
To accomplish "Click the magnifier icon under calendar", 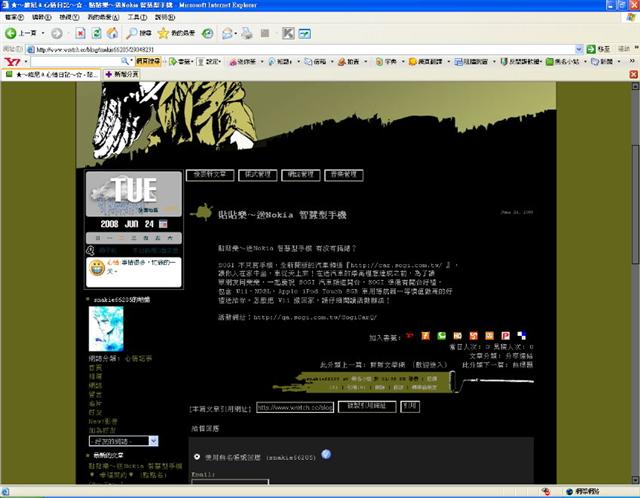I will point(90,250).
